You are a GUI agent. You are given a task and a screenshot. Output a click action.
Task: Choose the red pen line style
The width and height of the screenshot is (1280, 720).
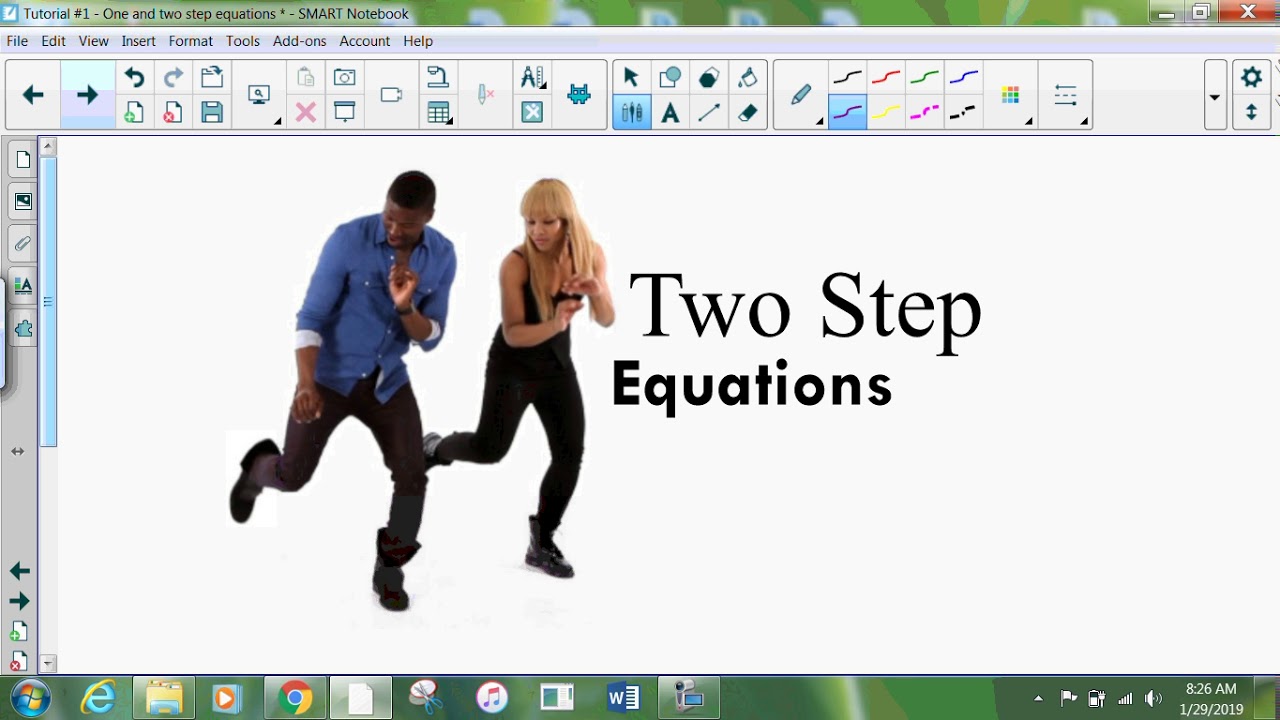[886, 78]
